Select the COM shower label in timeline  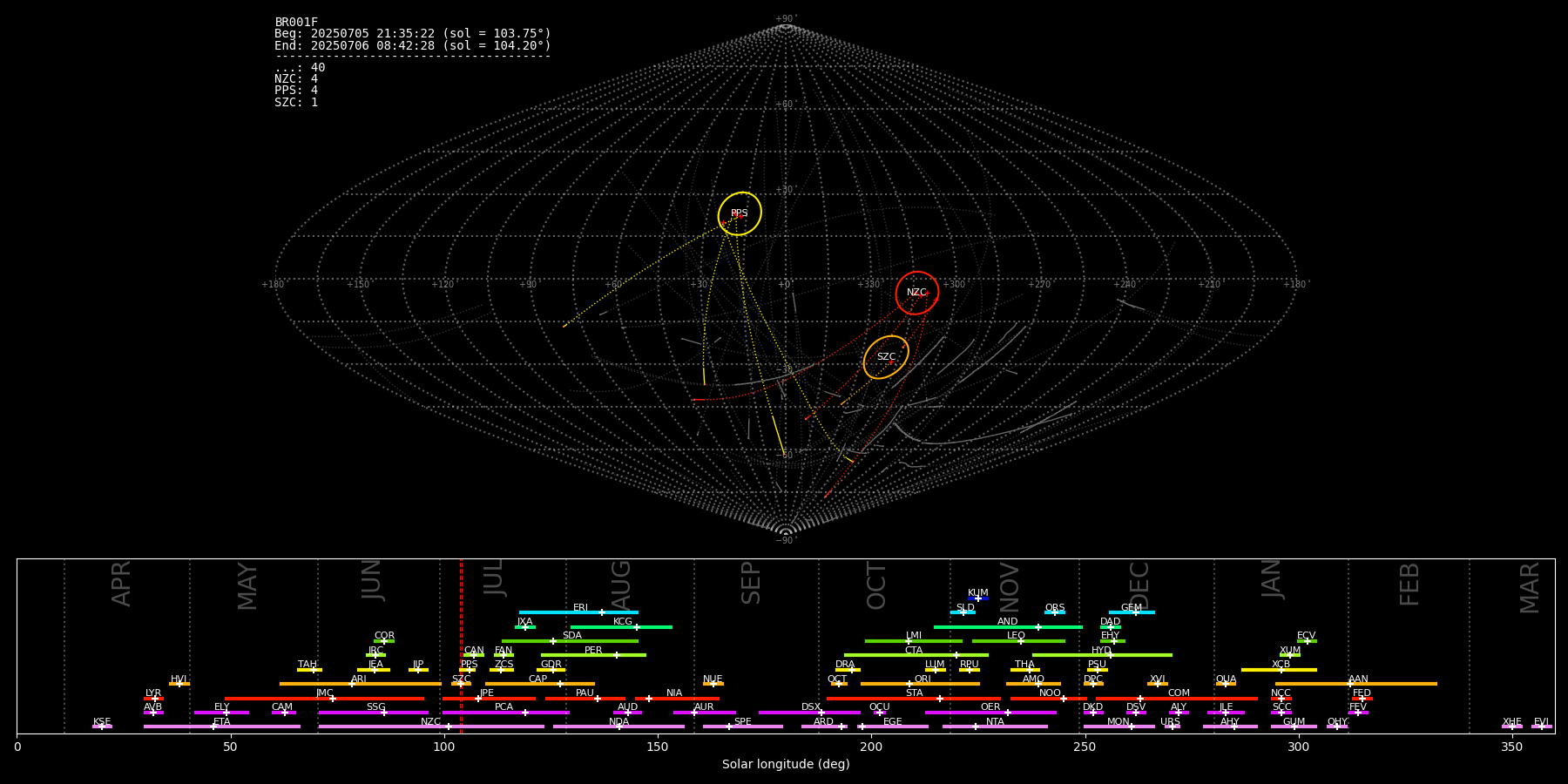(x=1179, y=693)
